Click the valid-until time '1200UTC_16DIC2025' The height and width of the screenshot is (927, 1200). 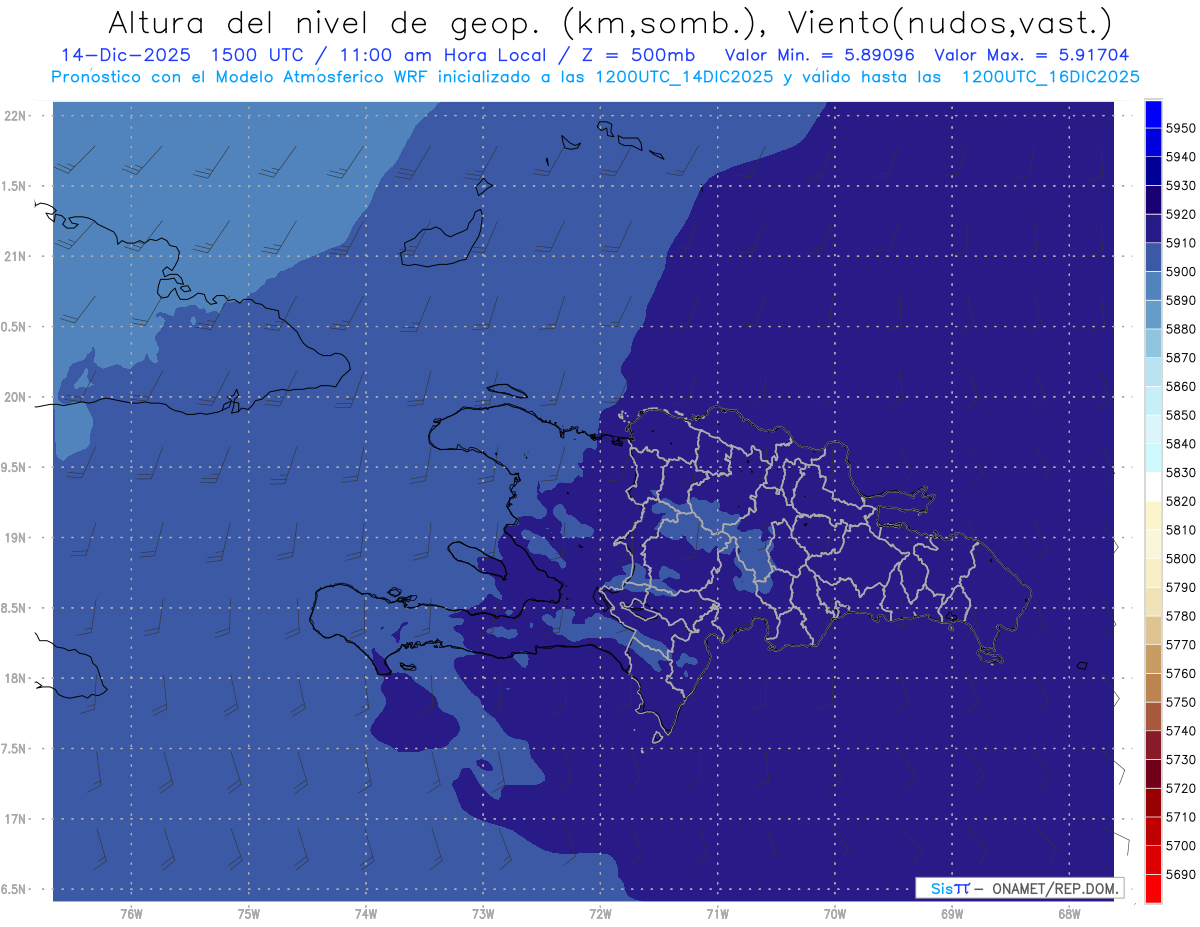(x=1050, y=77)
